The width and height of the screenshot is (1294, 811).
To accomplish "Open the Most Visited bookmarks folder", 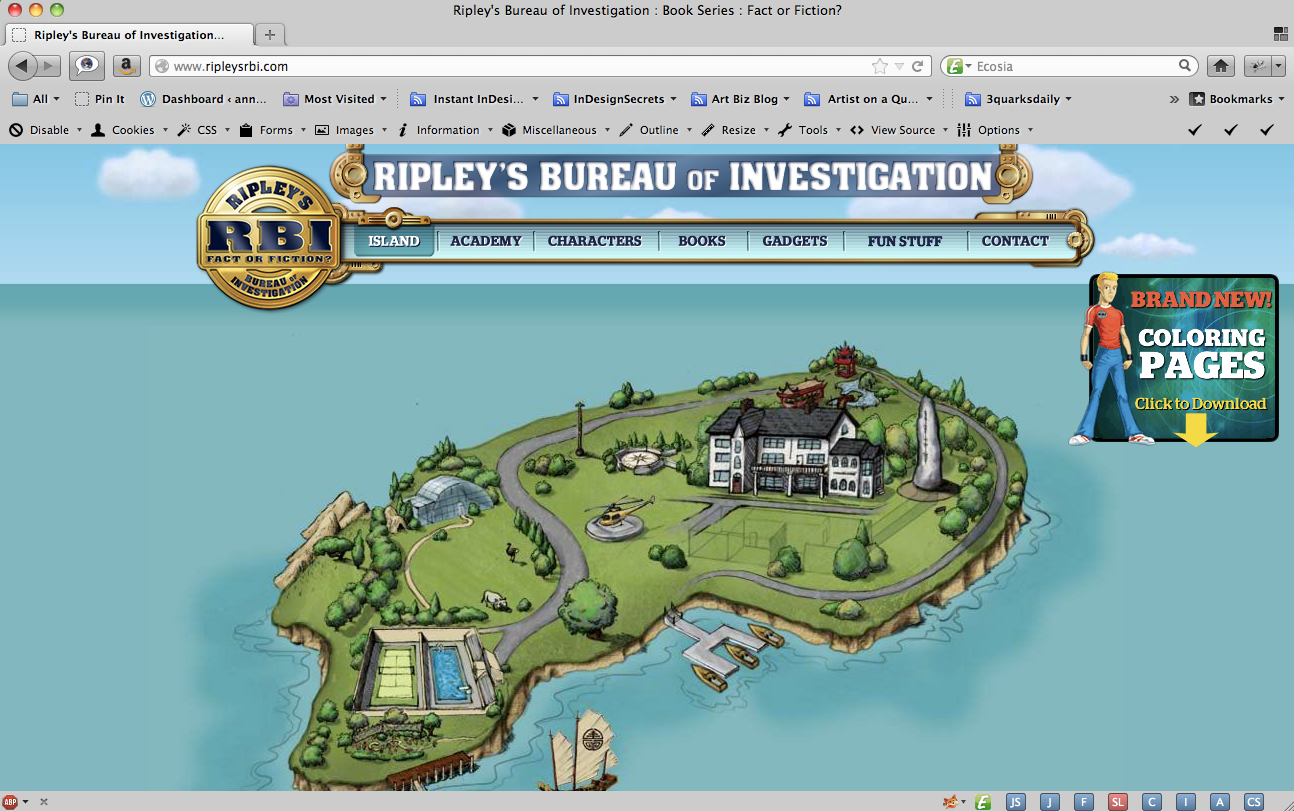I will tap(335, 99).
